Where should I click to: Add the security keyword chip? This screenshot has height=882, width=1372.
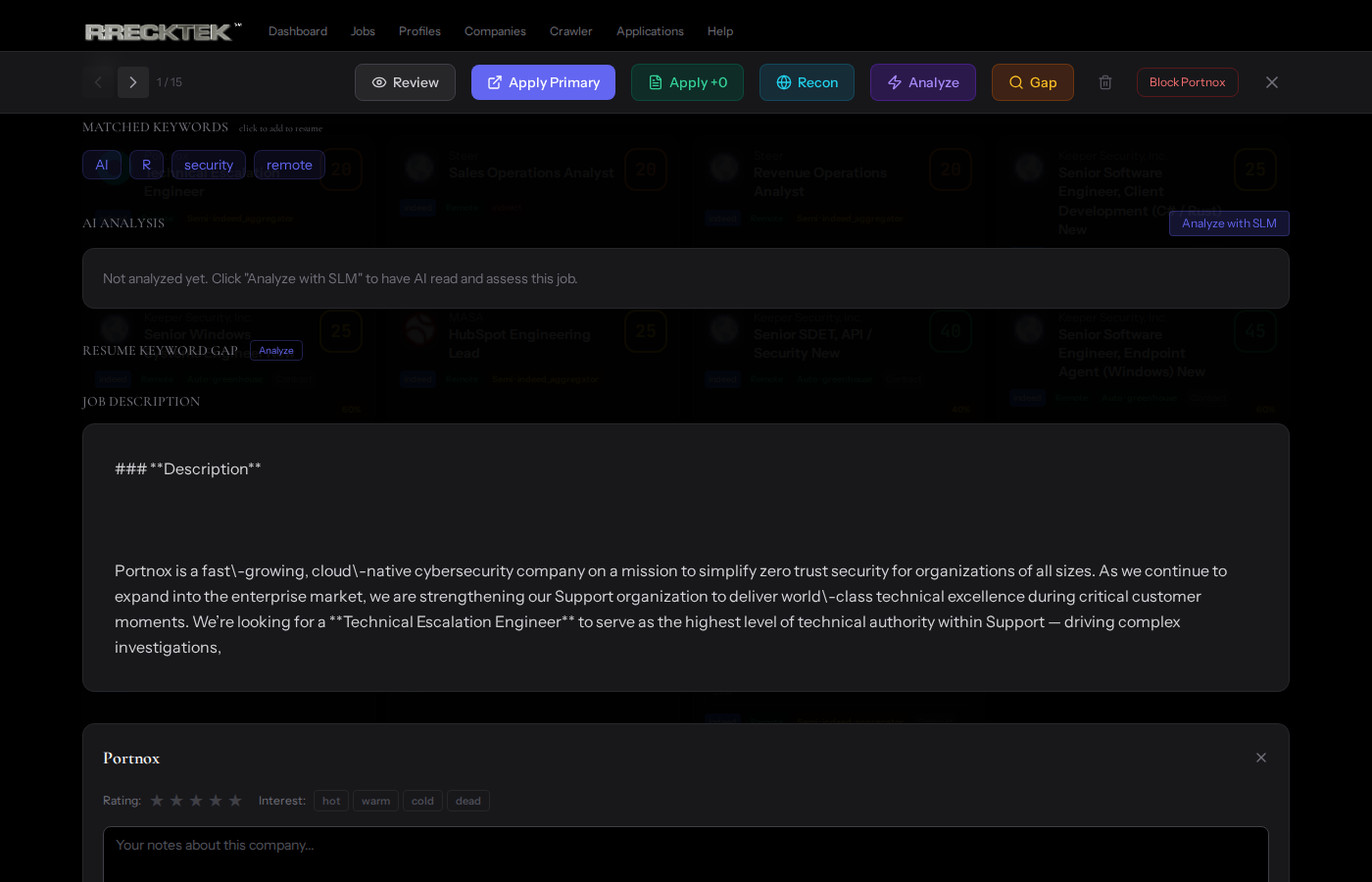(209, 165)
